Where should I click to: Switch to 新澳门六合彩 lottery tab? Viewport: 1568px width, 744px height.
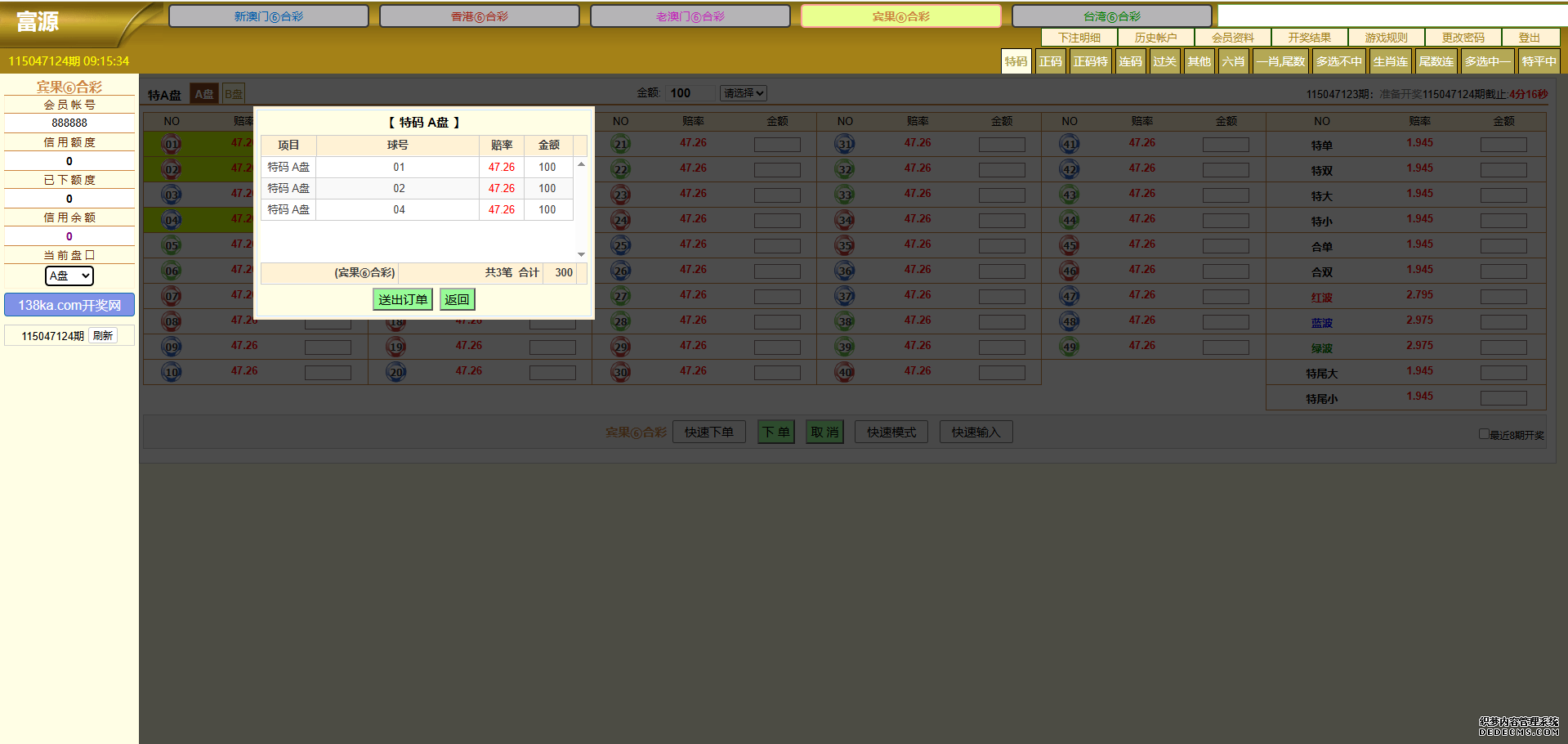click(269, 16)
